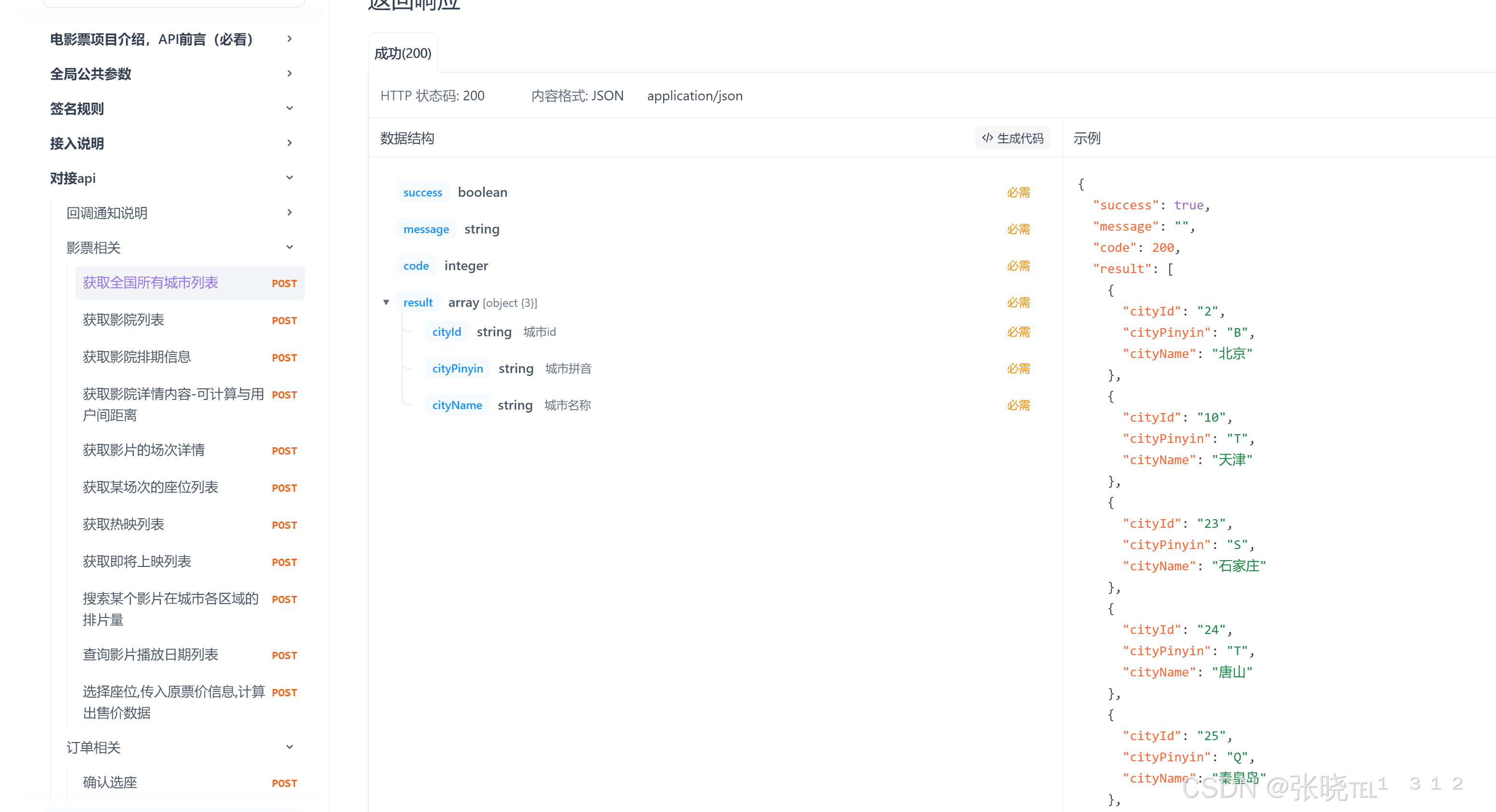This screenshot has width=1496, height=812.
Task: Click the cityPinyin field tag
Action: click(x=457, y=369)
